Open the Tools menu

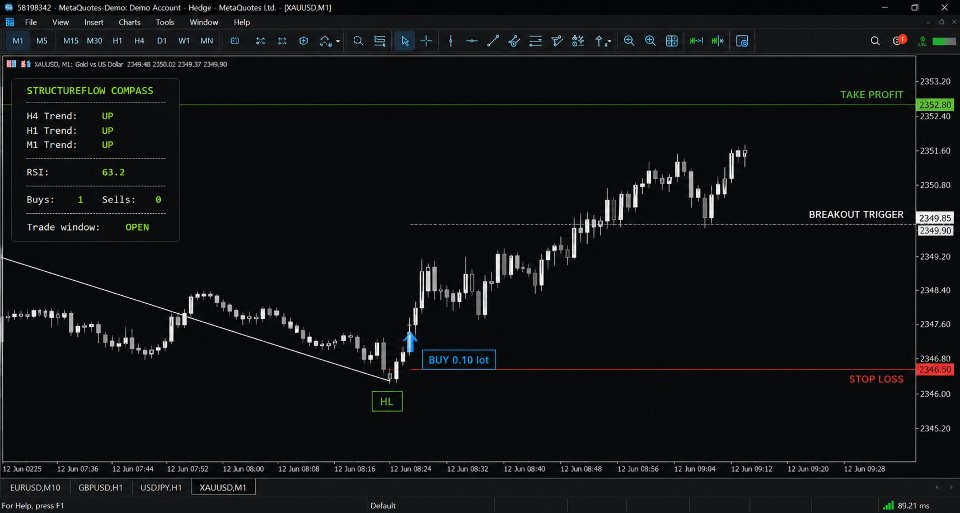pyautogui.click(x=165, y=22)
